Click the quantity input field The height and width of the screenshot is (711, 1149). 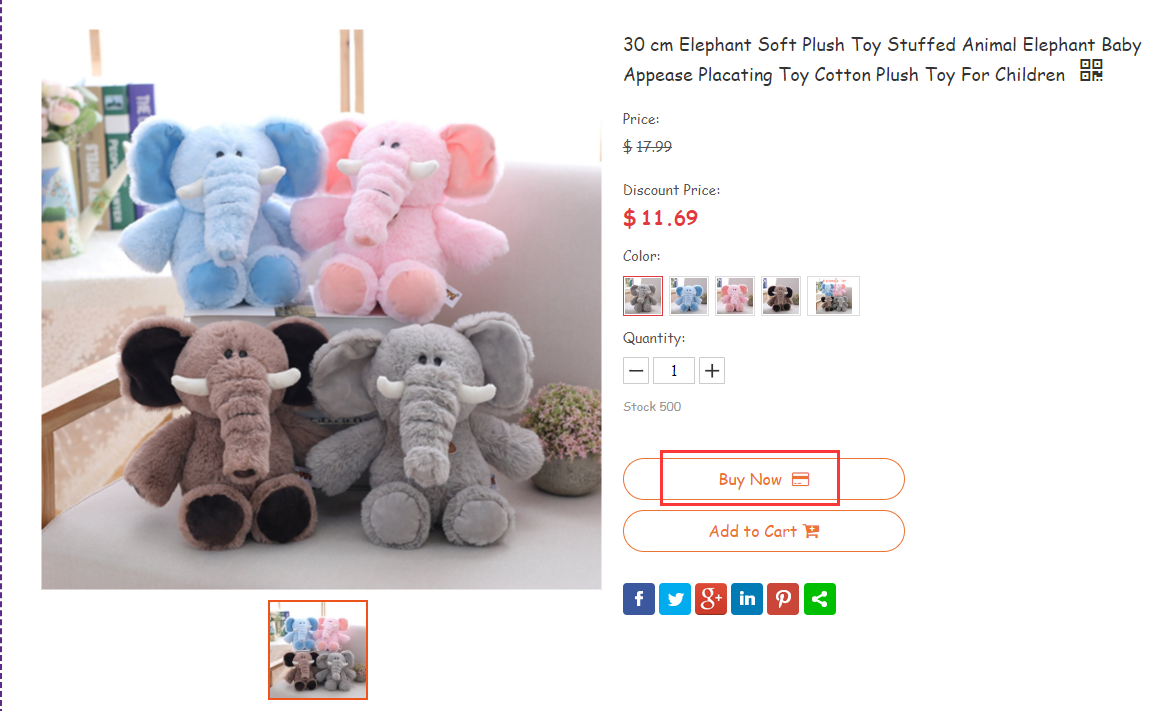pyautogui.click(x=674, y=371)
